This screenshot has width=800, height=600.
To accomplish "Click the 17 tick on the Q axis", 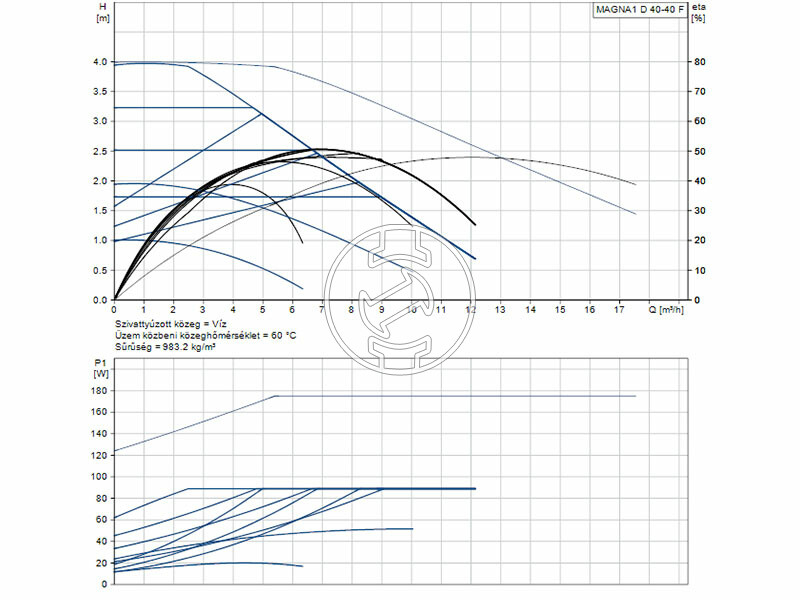I will pyautogui.click(x=619, y=310).
